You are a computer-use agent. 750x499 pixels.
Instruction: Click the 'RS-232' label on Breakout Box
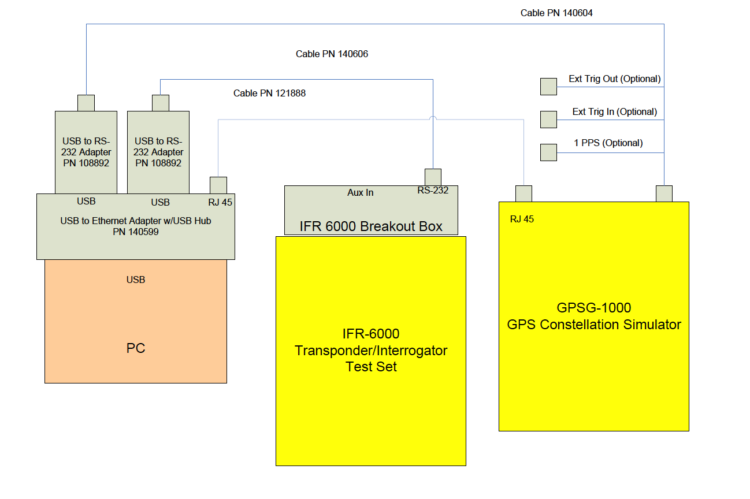pyautogui.click(x=433, y=190)
